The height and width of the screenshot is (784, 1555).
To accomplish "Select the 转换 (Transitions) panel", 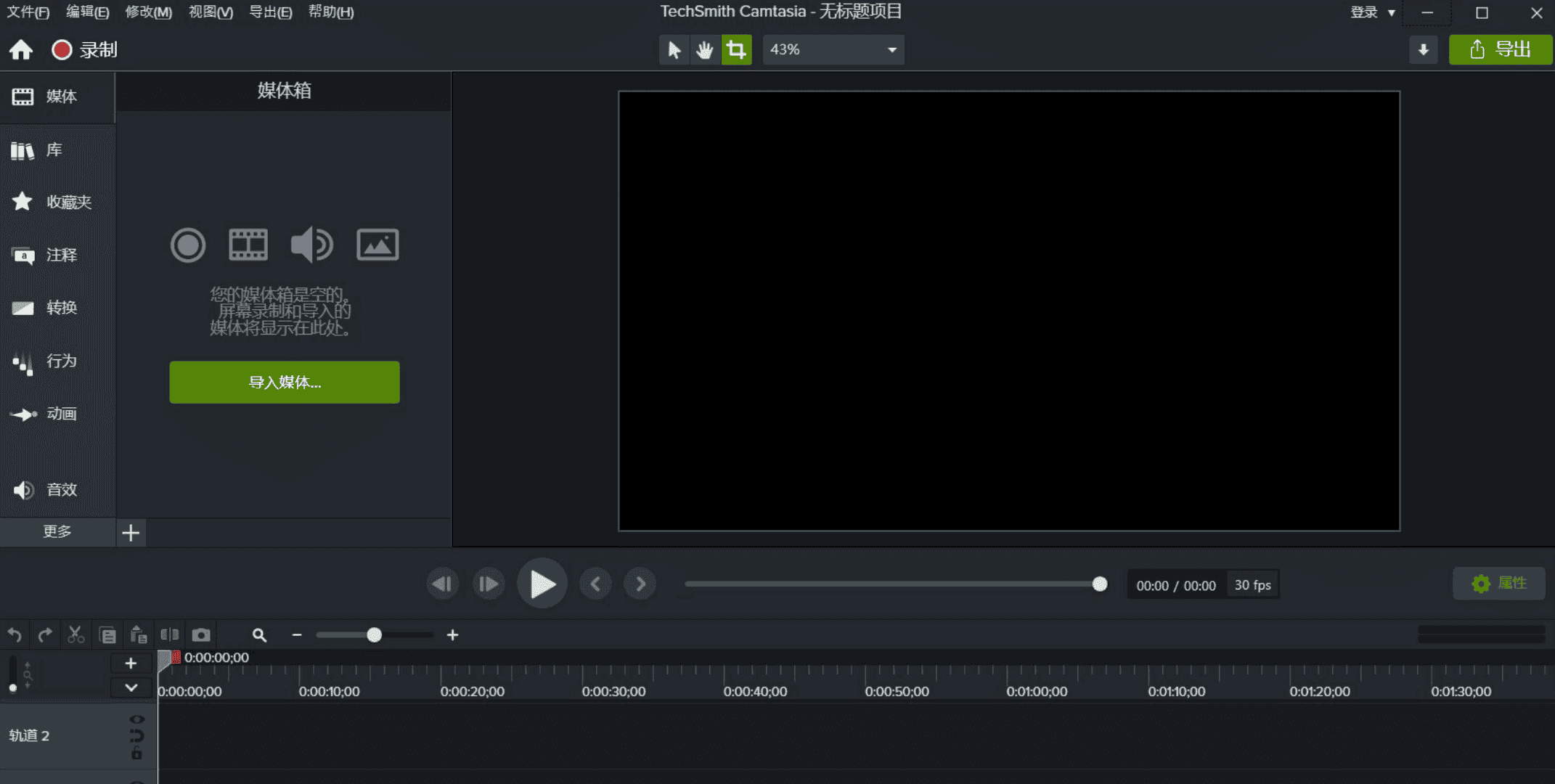I will click(x=58, y=308).
